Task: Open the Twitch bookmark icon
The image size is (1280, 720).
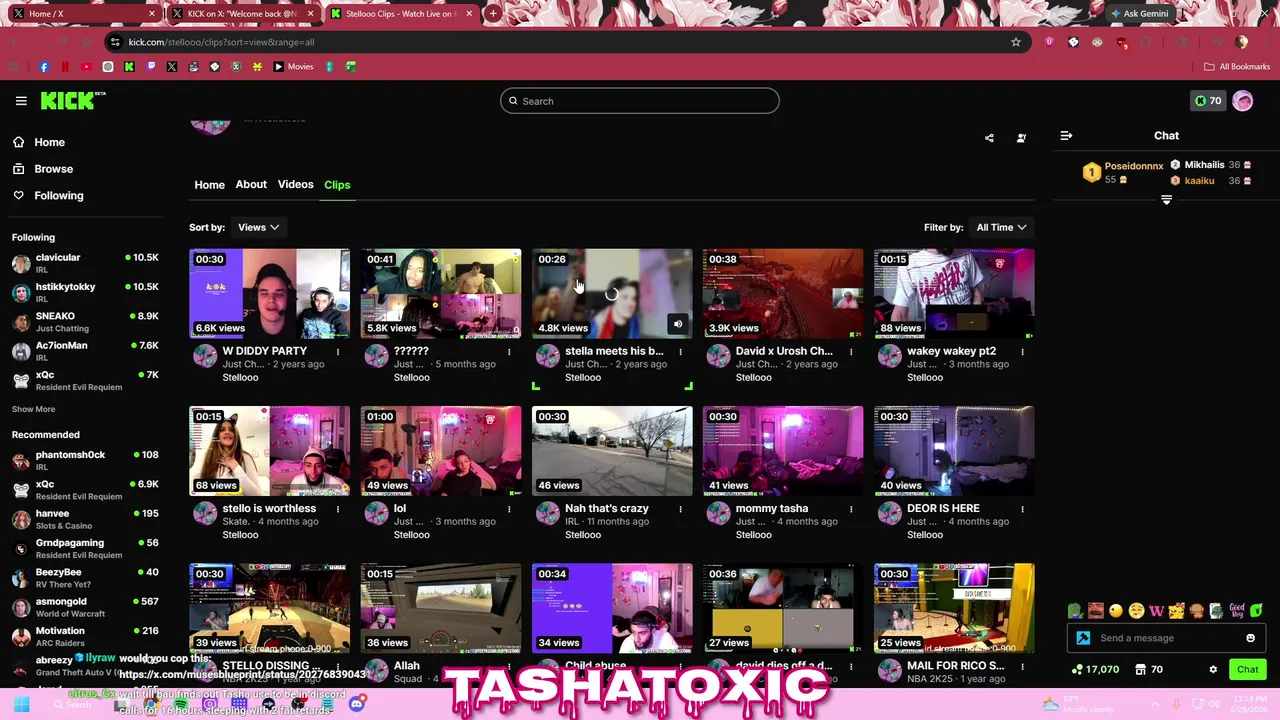Action: (x=151, y=67)
